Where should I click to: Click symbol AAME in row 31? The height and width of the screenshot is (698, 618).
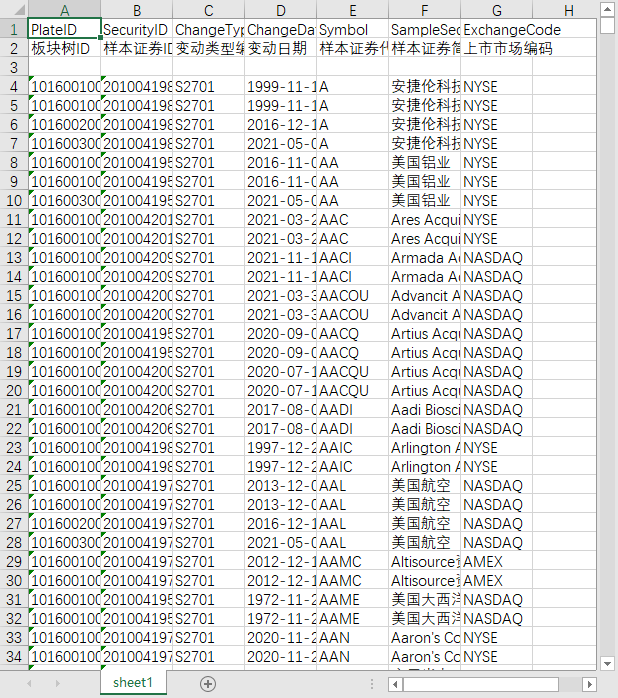353,599
